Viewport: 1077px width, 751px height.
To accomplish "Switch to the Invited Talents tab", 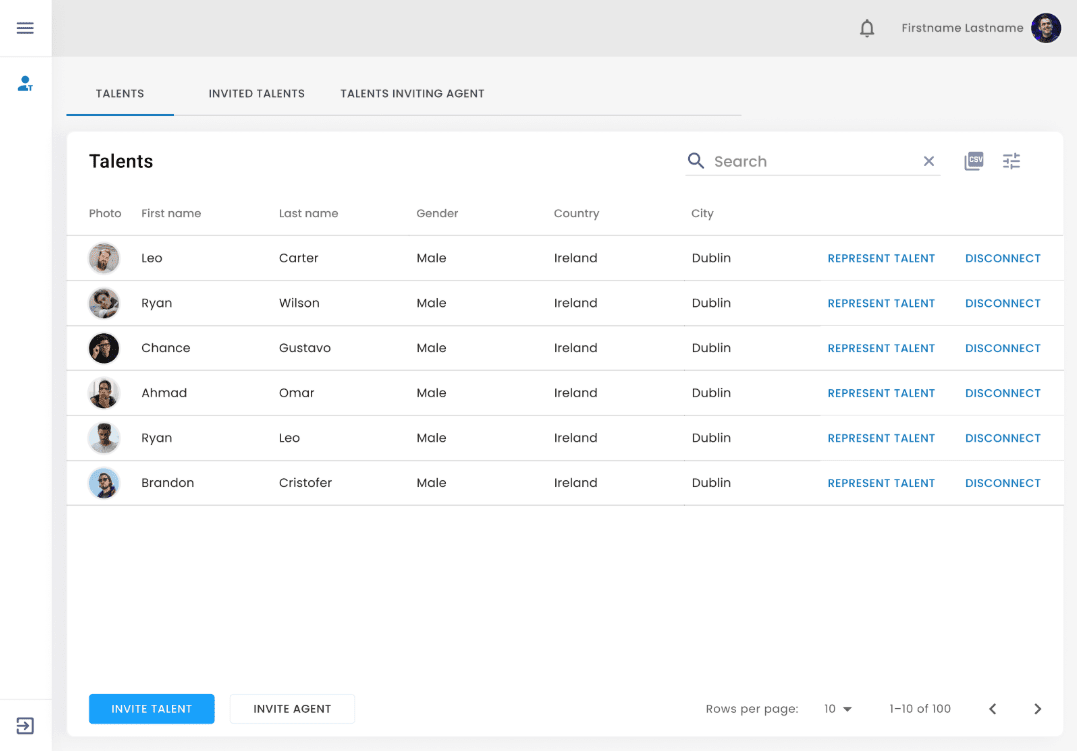I will coord(256,94).
